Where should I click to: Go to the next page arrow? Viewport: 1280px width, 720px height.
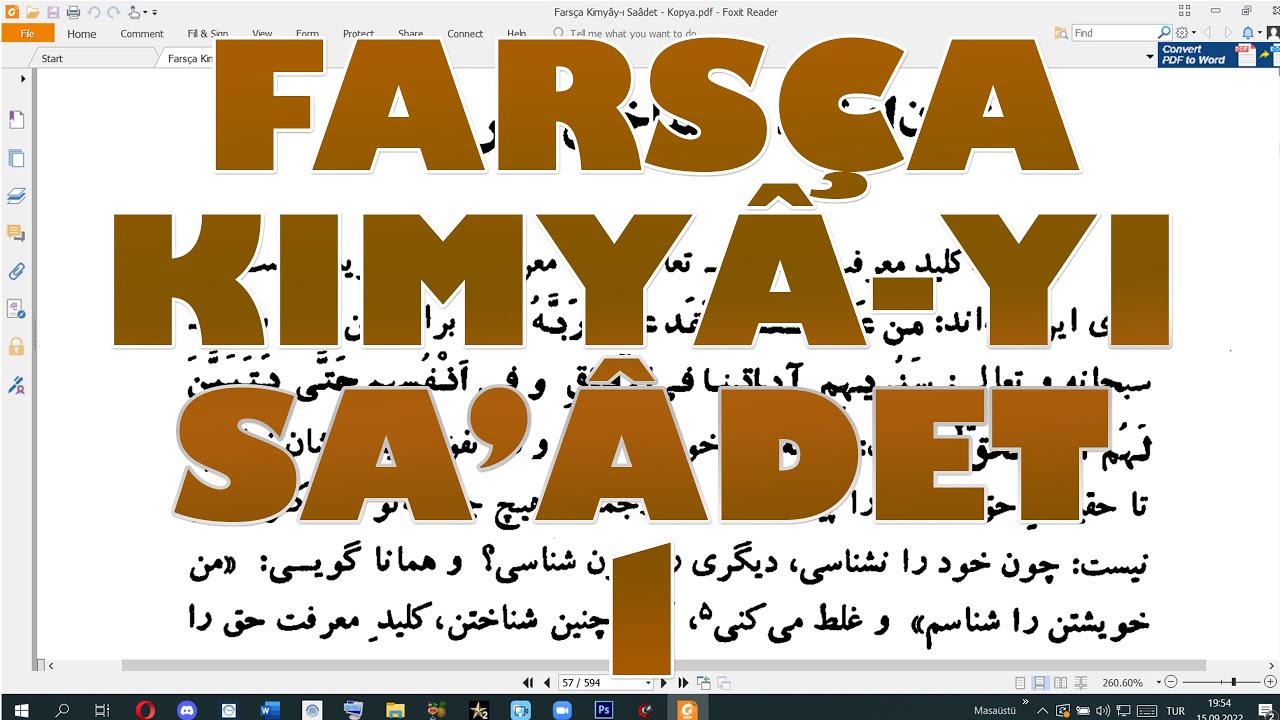(663, 683)
